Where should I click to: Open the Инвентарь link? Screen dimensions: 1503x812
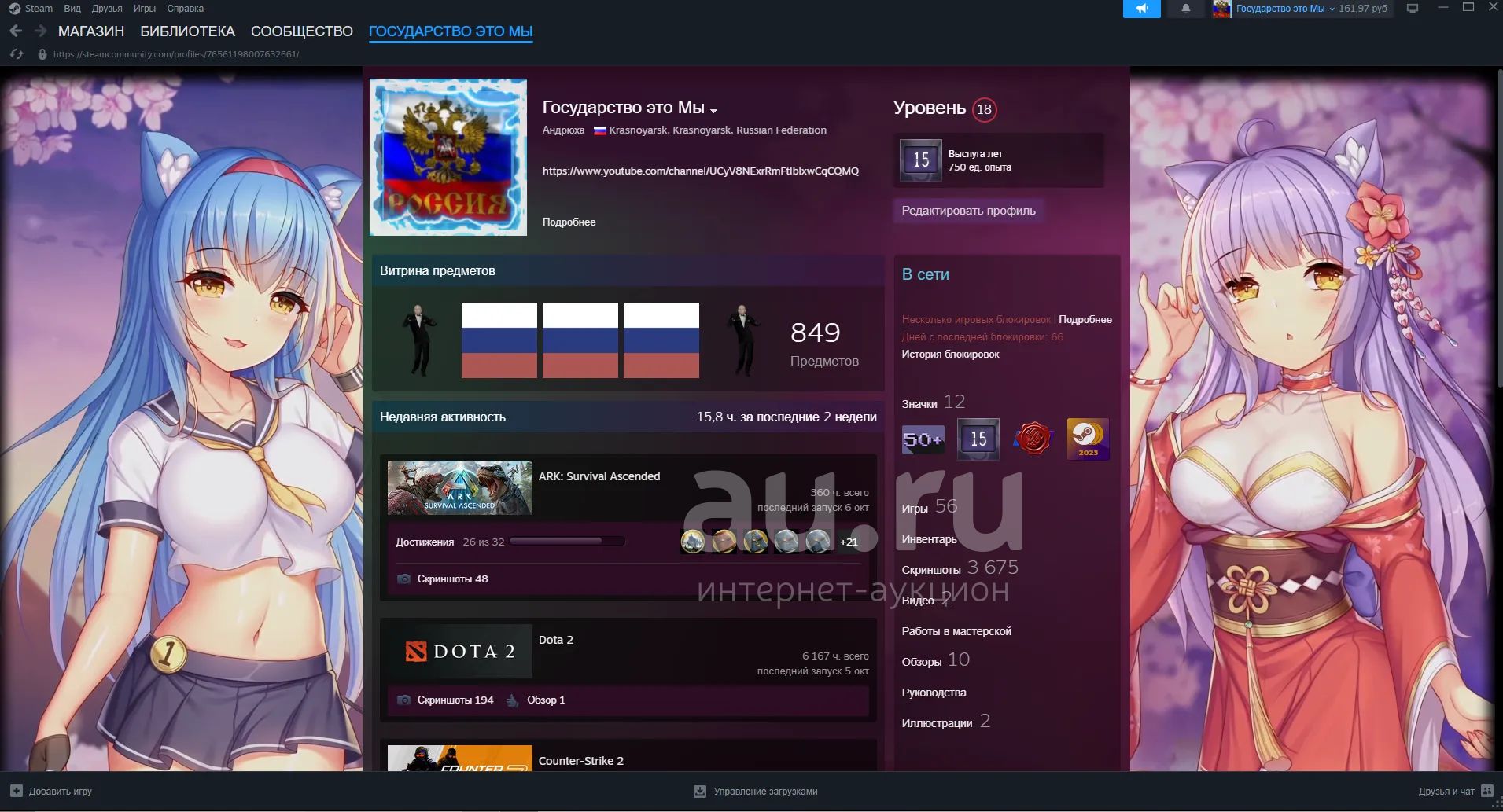click(929, 539)
